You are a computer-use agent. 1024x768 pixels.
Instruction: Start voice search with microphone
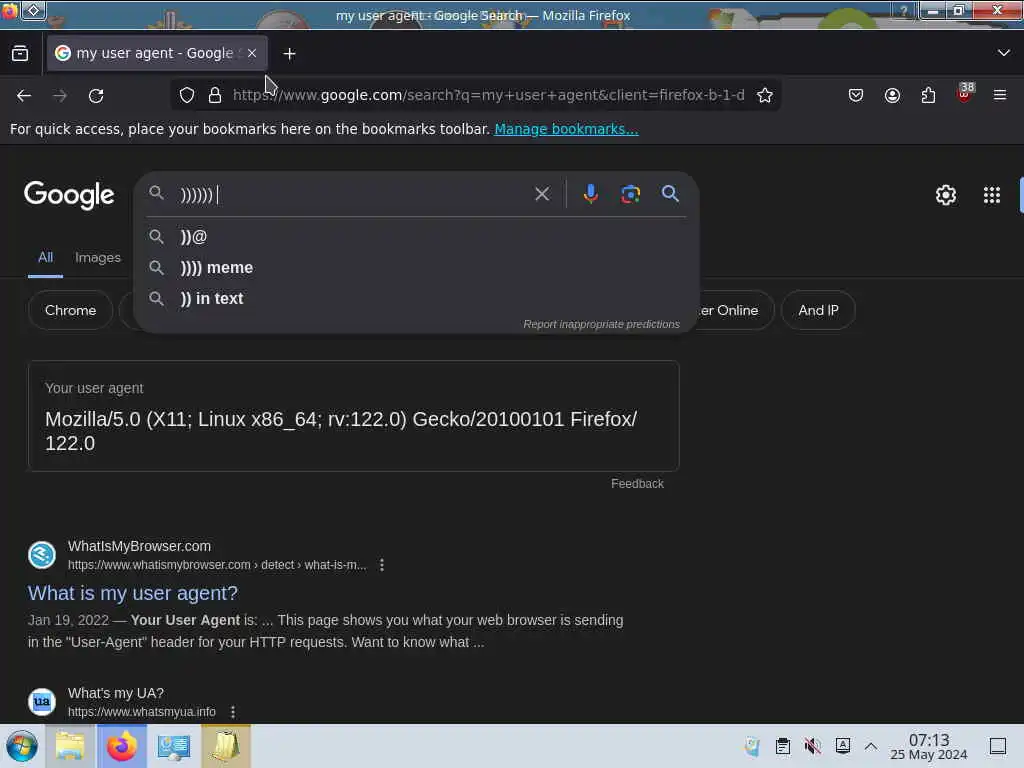click(590, 194)
